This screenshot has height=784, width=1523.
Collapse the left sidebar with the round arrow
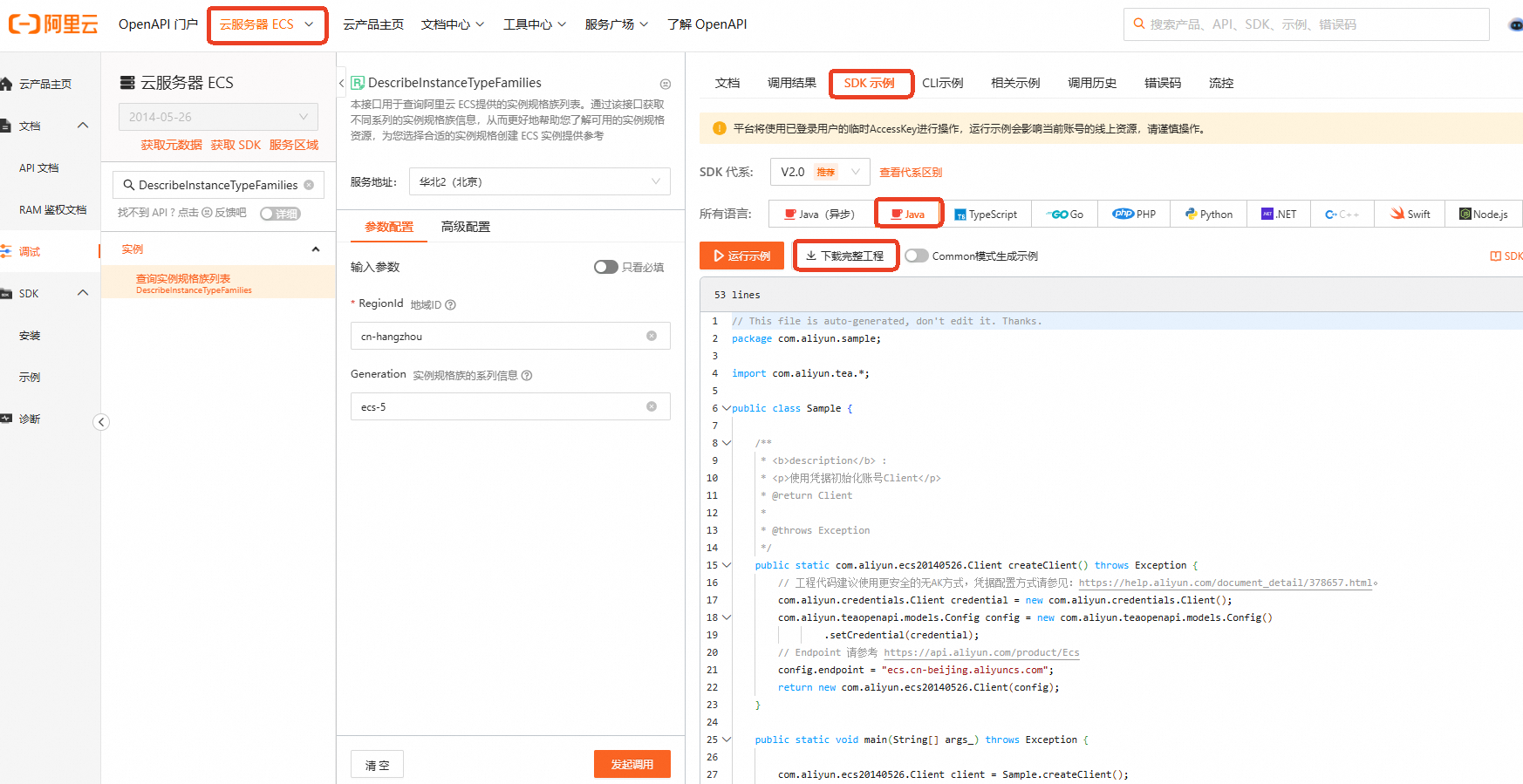tap(101, 422)
